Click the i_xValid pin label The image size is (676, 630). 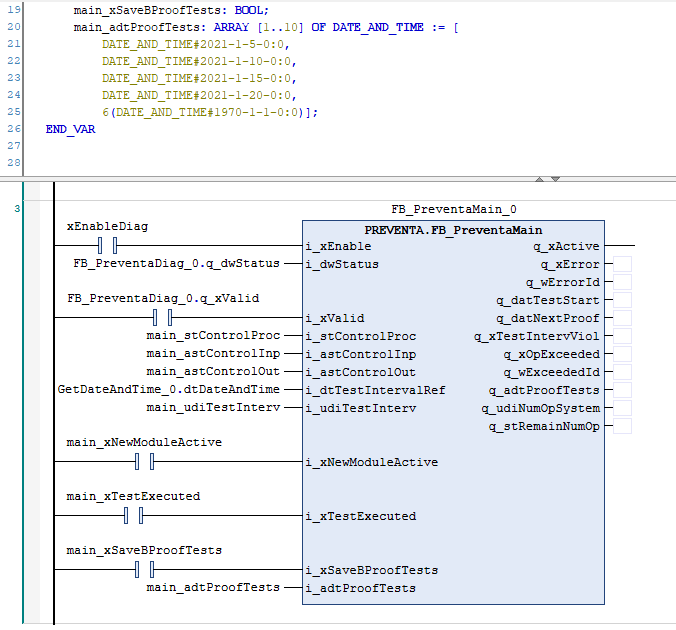click(x=335, y=318)
